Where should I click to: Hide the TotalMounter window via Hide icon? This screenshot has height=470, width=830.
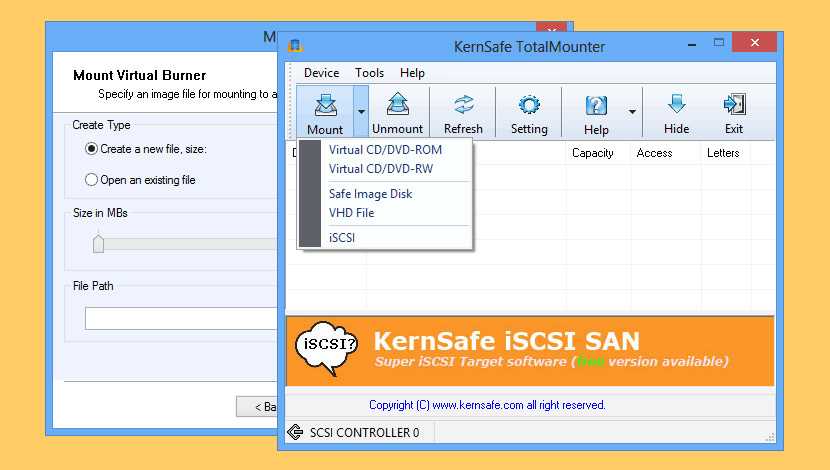676,106
